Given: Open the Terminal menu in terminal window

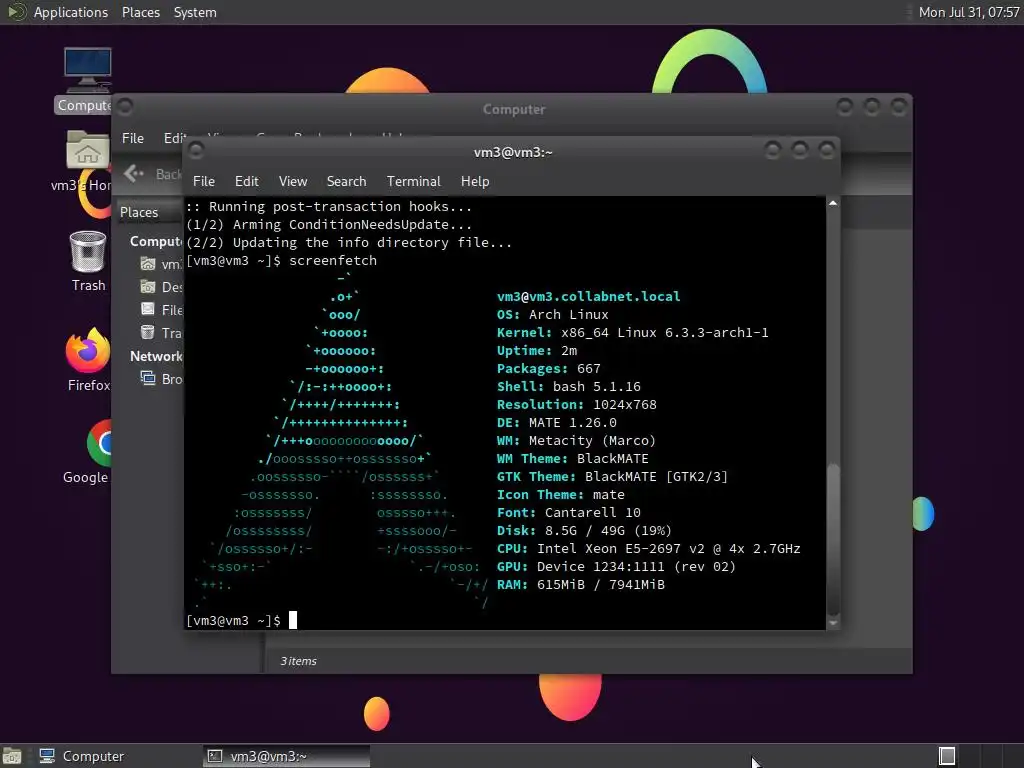Looking at the screenshot, I should click(x=413, y=182).
